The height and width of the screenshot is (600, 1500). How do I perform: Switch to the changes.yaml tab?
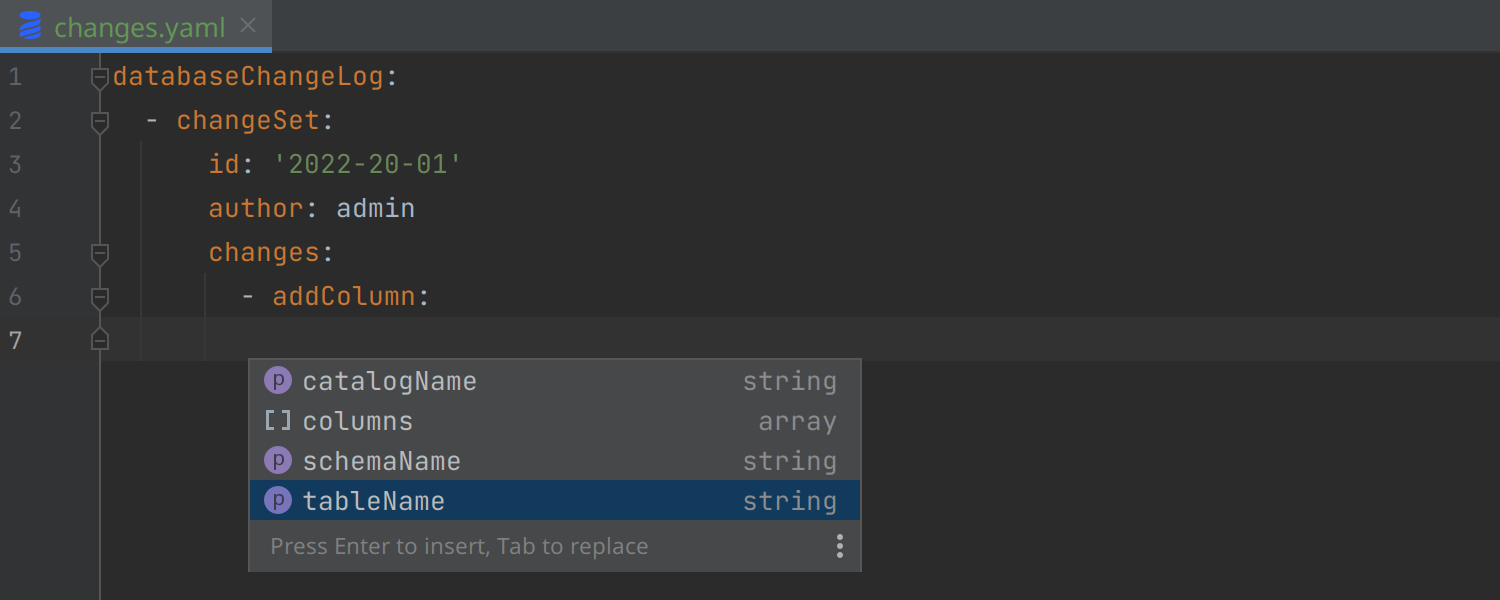(139, 27)
